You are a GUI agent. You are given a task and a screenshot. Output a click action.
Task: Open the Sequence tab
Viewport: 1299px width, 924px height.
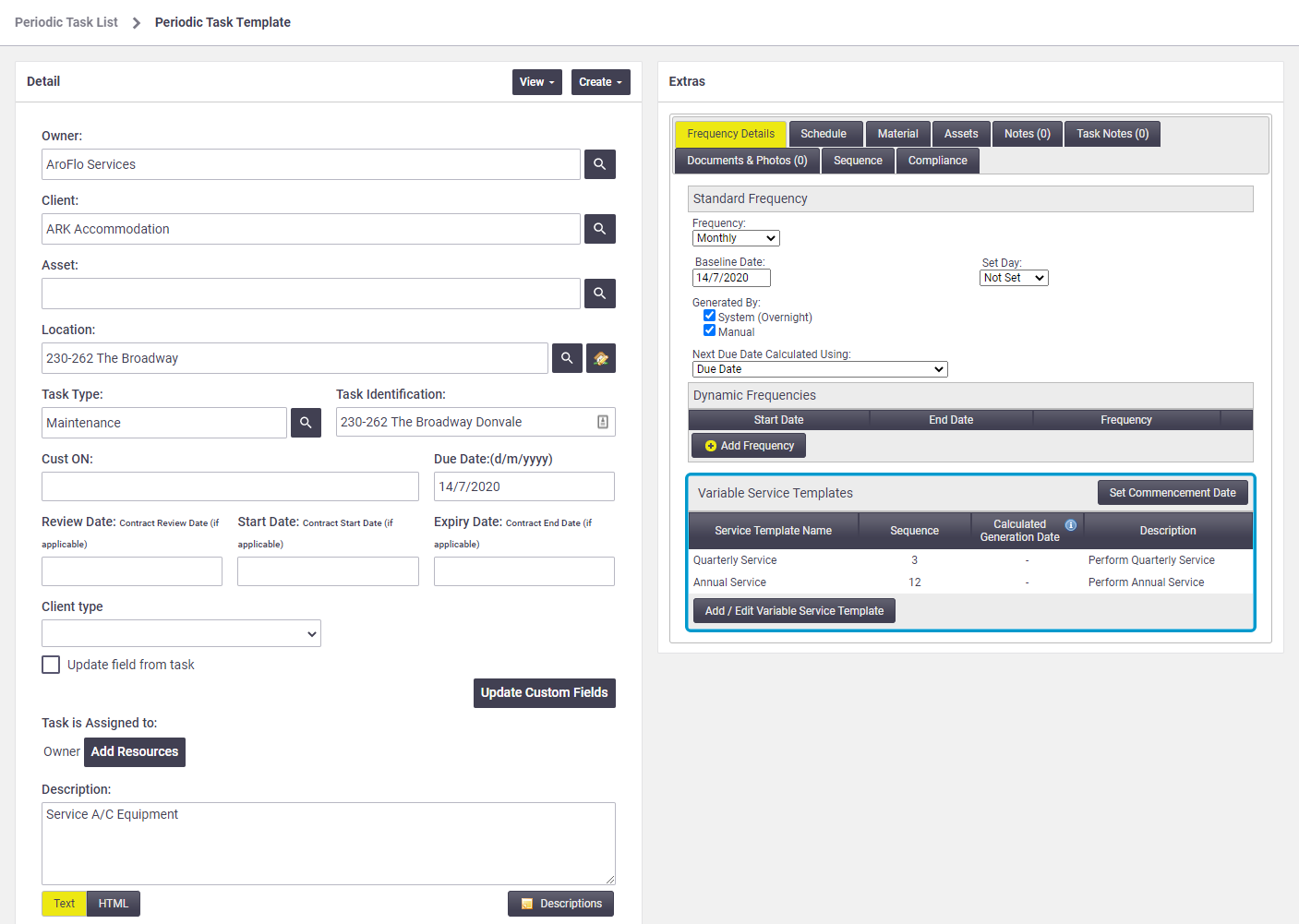click(x=858, y=161)
